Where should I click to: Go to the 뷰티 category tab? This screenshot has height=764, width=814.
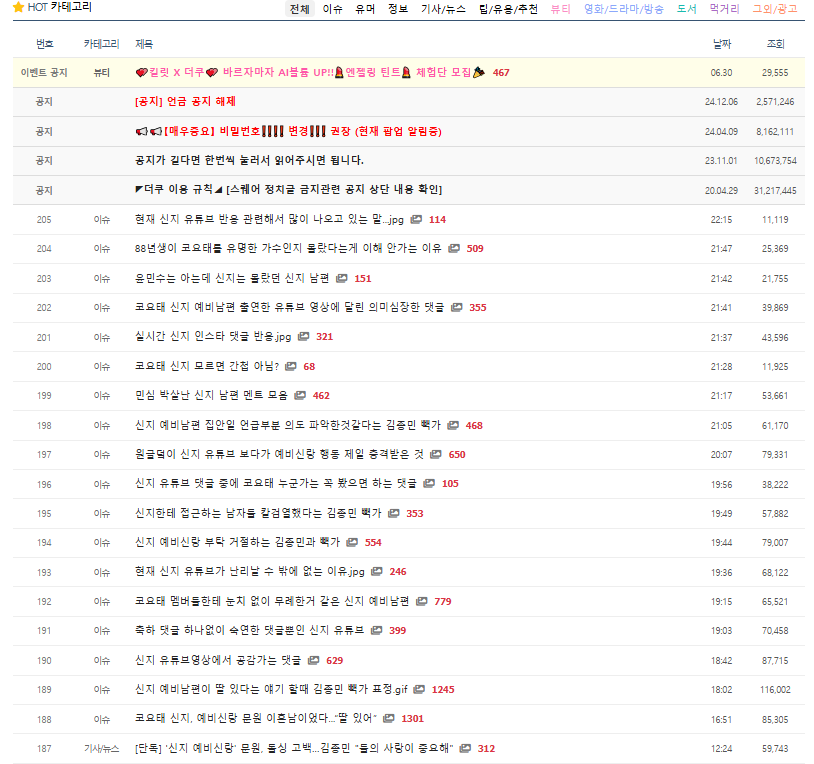coord(560,9)
